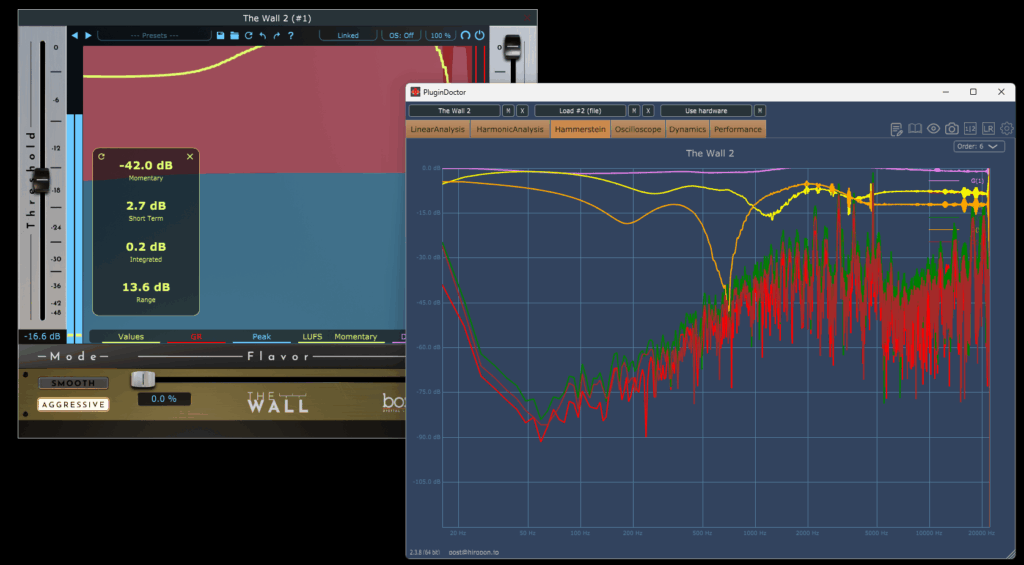Open the Performance tab
Viewport: 1024px width, 565px height.
click(x=738, y=129)
